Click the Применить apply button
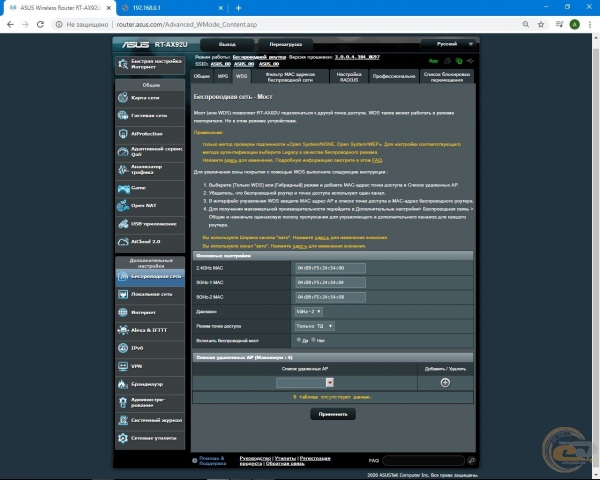Image resolution: width=600 pixels, height=480 pixels. click(333, 414)
